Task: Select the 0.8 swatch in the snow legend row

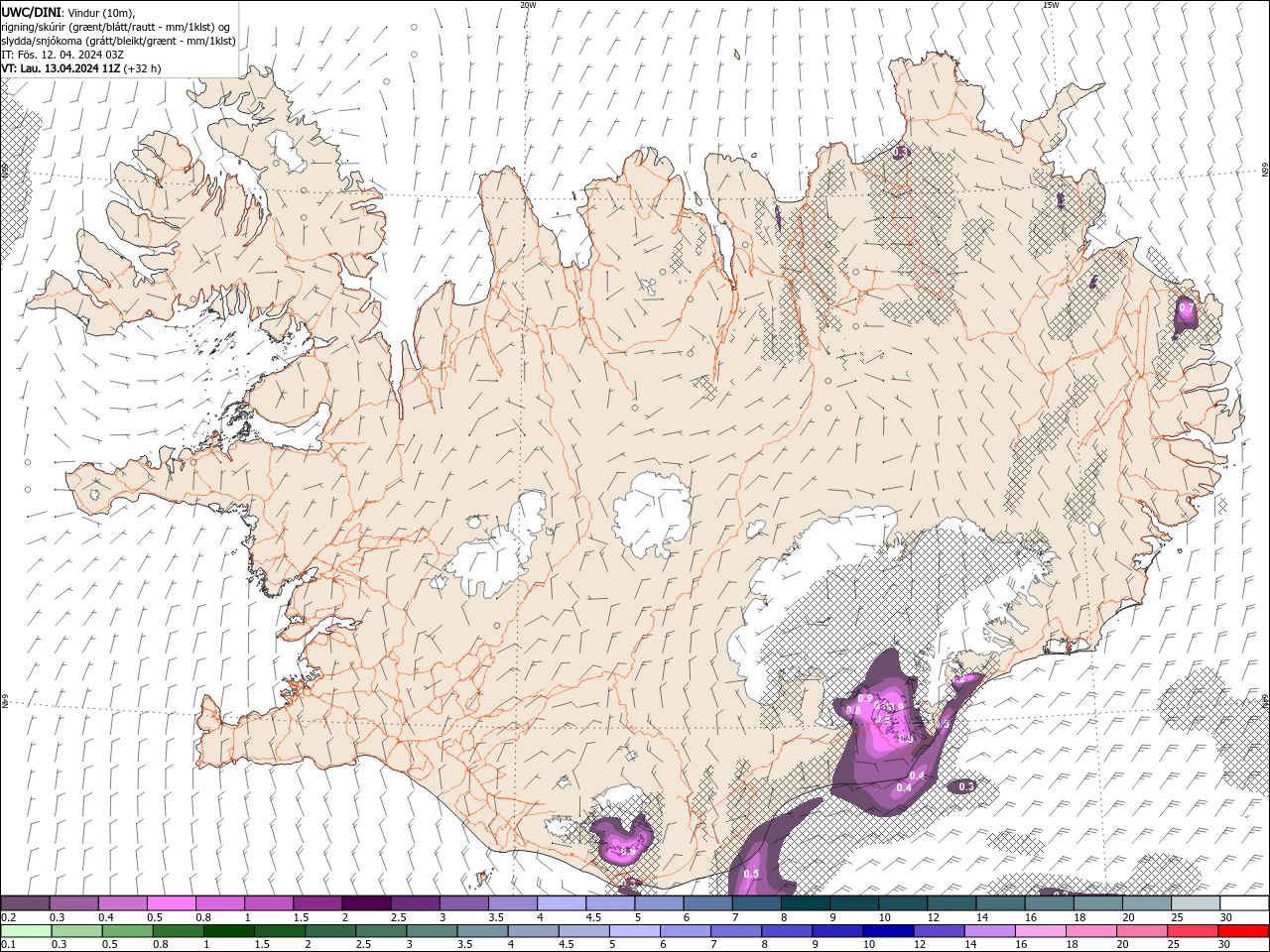Action: coord(219,903)
